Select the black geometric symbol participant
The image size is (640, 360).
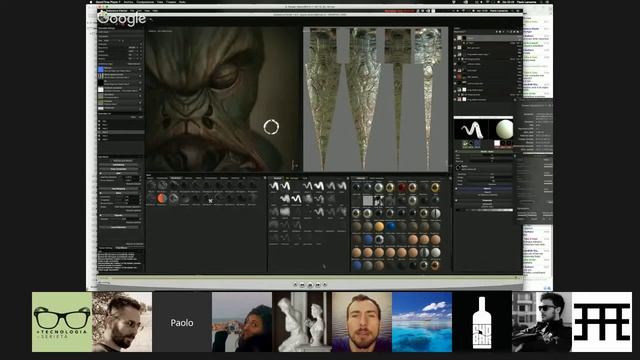tap(602, 322)
